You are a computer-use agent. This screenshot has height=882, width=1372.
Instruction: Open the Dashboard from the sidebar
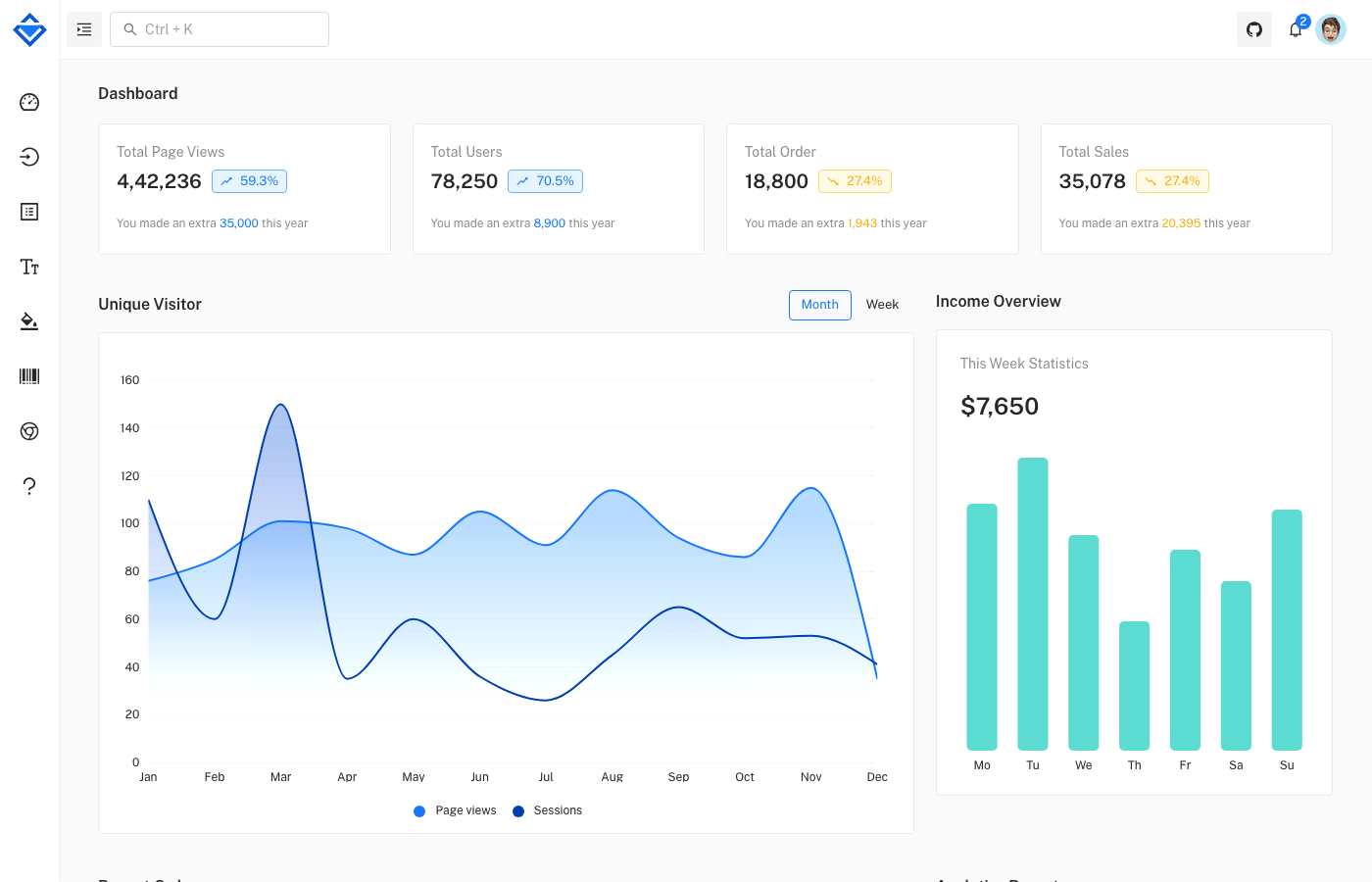[29, 102]
